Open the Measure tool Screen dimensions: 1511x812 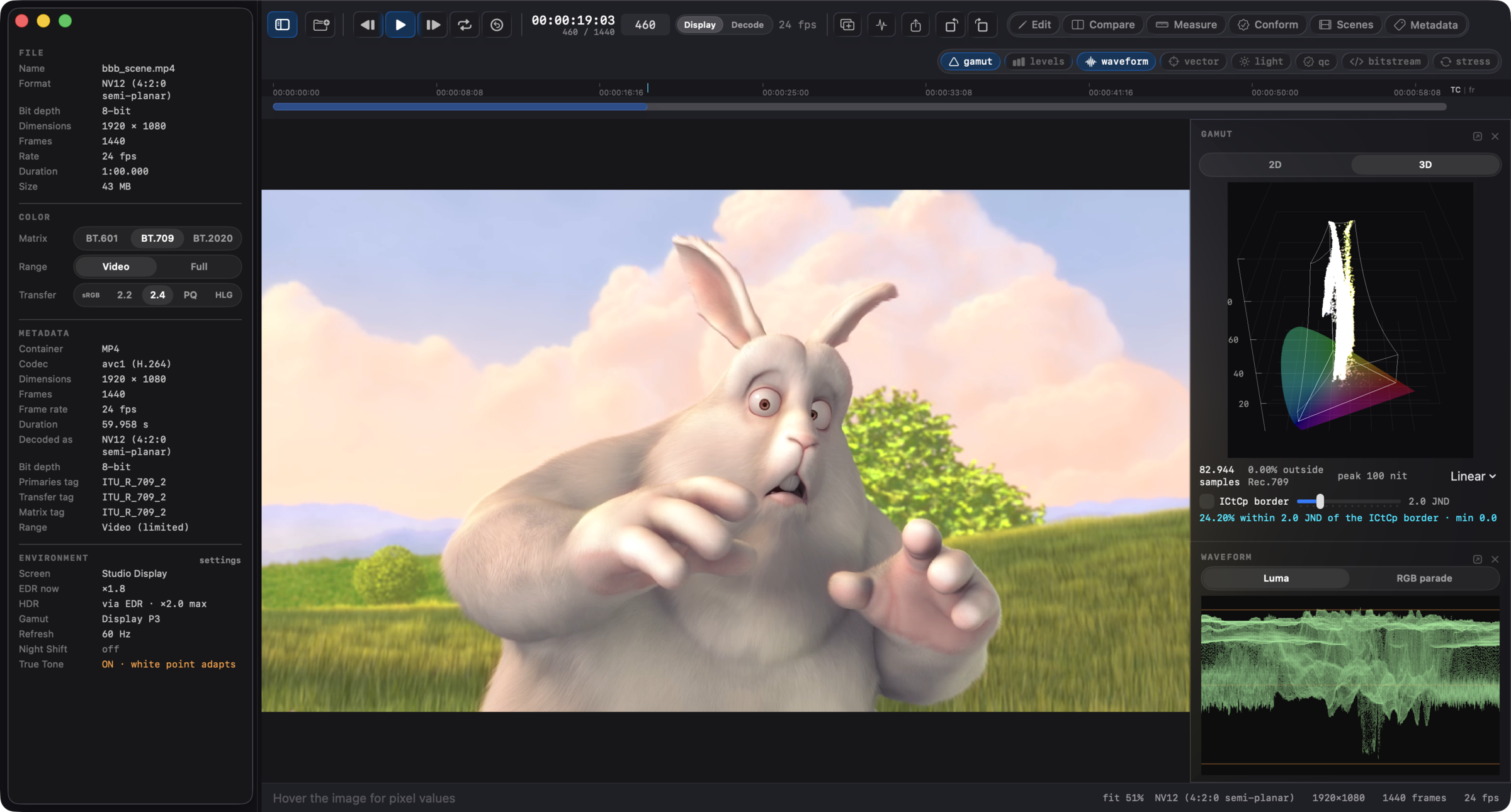point(1186,25)
